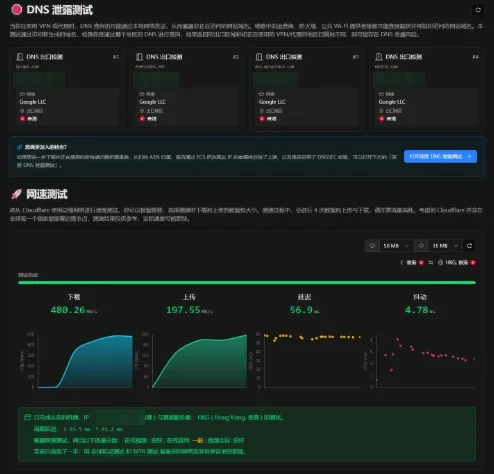The image size is (494, 474).
Task: Click the DNS 泄露测试 heading
Action: 59,10
